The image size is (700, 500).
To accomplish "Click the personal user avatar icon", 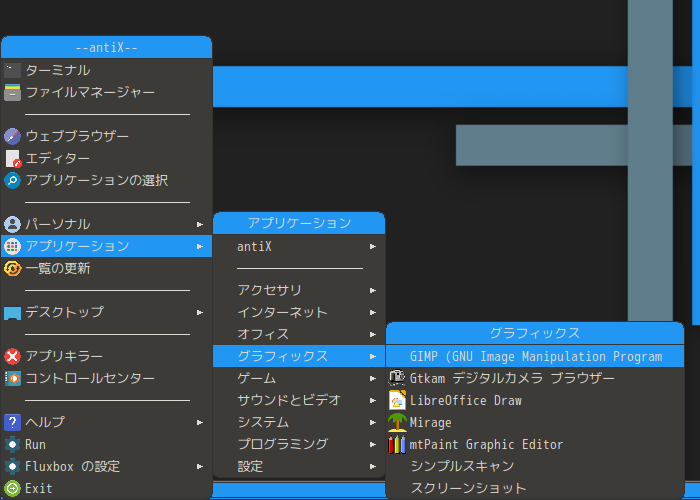I will [12, 224].
